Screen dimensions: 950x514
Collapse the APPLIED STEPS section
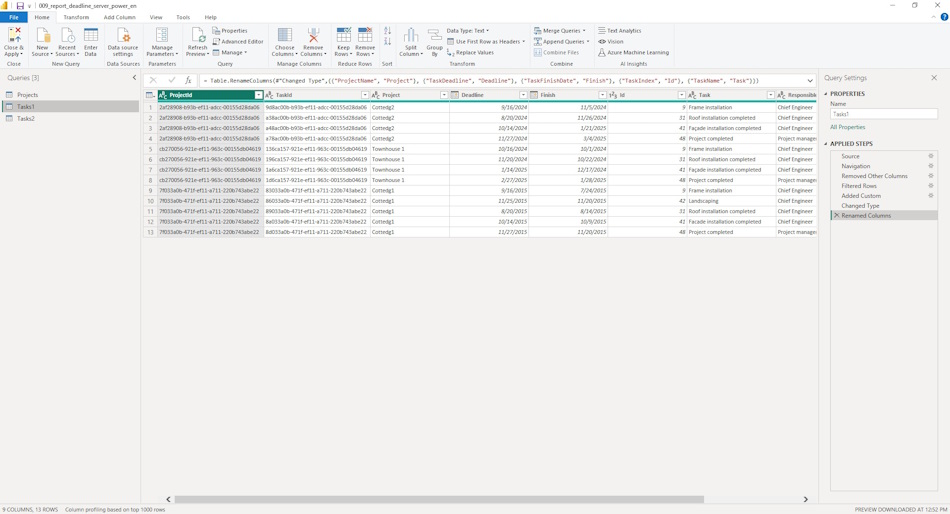tap(826, 144)
